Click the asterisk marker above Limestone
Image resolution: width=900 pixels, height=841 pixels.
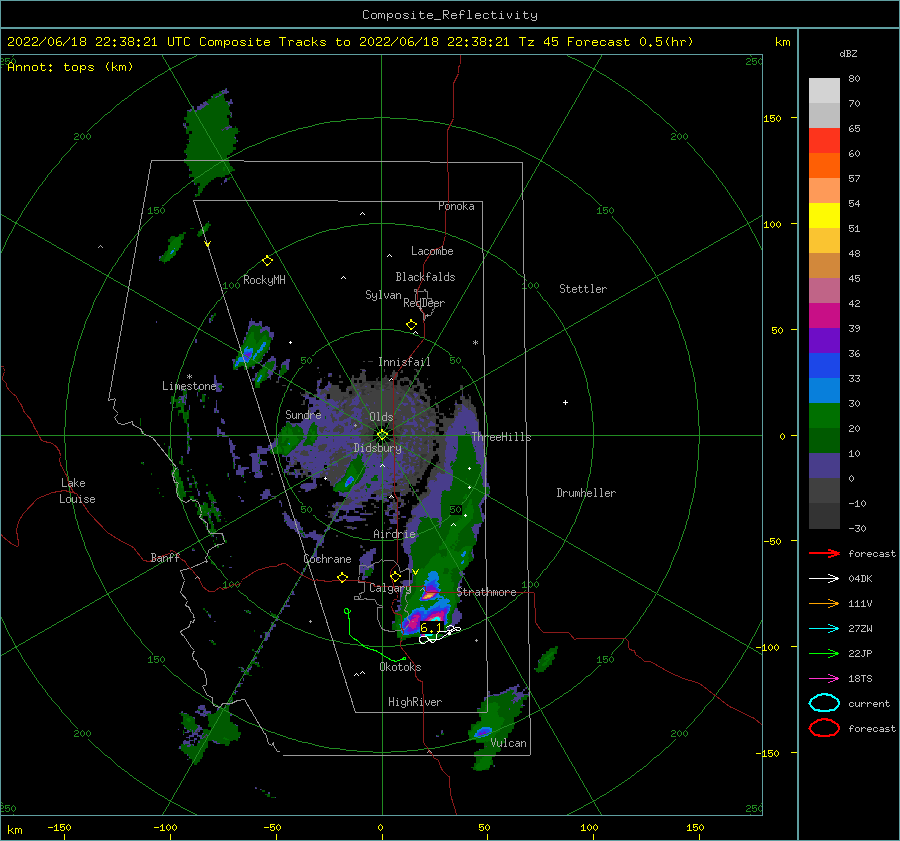[189, 378]
